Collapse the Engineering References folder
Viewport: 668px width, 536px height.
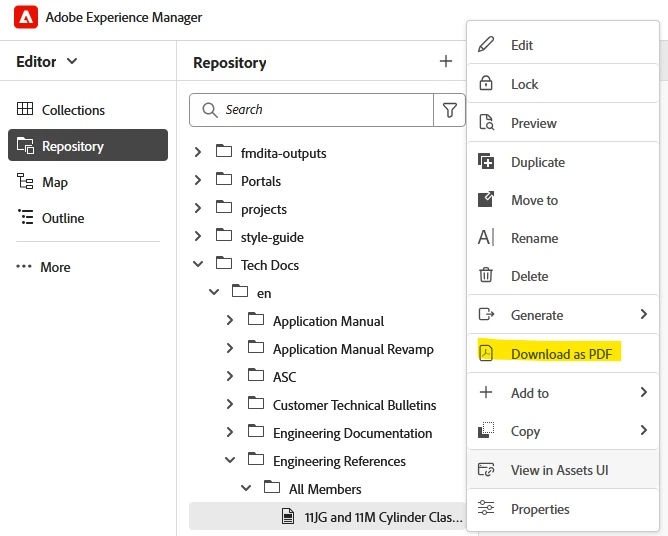coord(230,461)
